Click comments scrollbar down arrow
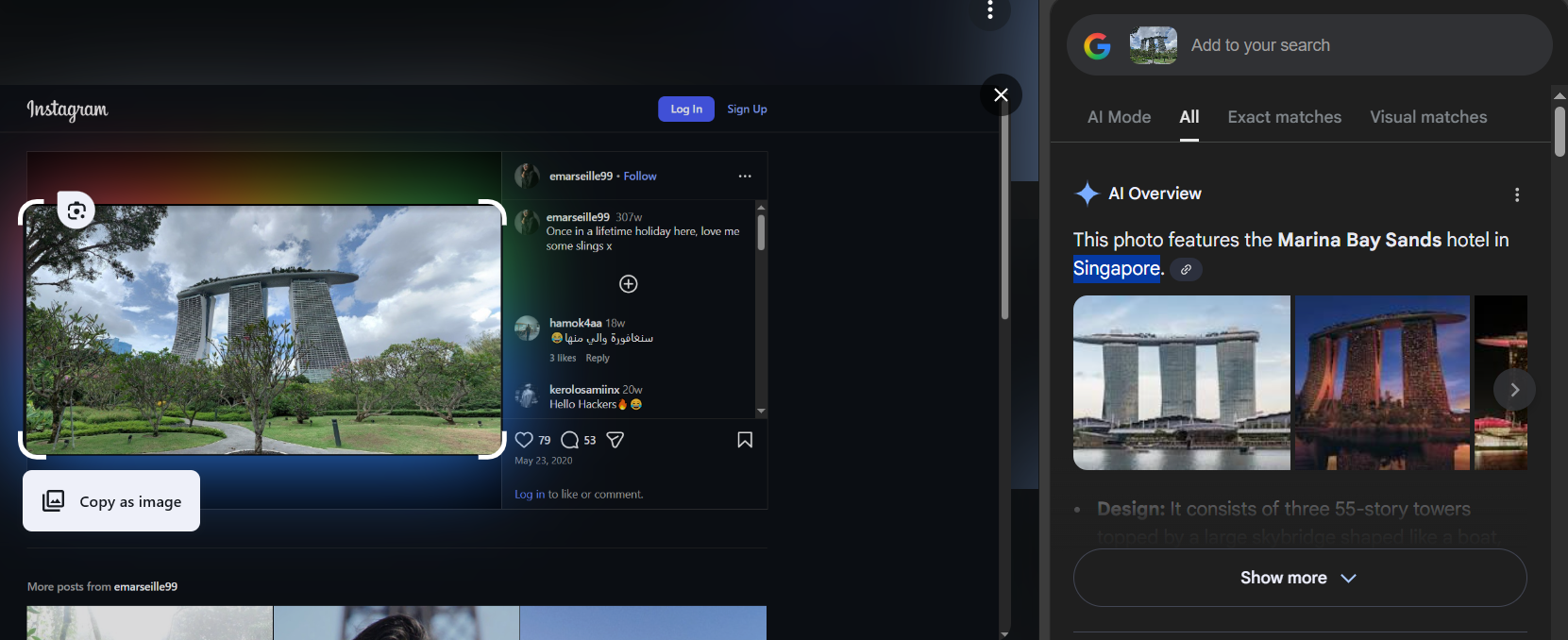Screen dimensions: 1568x640 pyautogui.click(x=761, y=412)
